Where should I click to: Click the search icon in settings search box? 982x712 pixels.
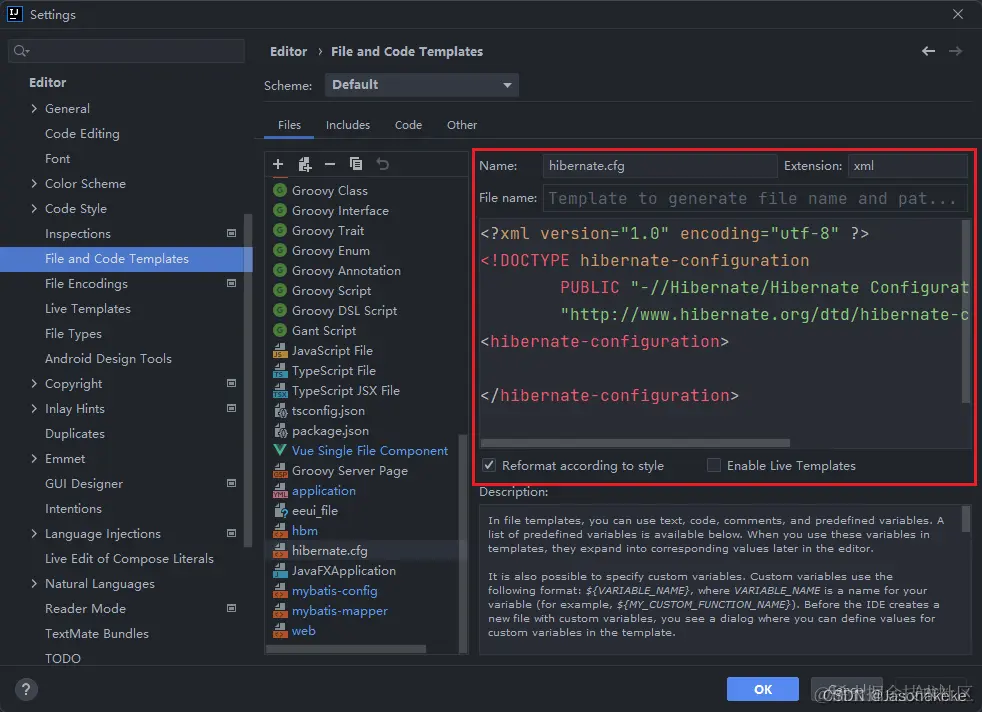click(x=21, y=51)
